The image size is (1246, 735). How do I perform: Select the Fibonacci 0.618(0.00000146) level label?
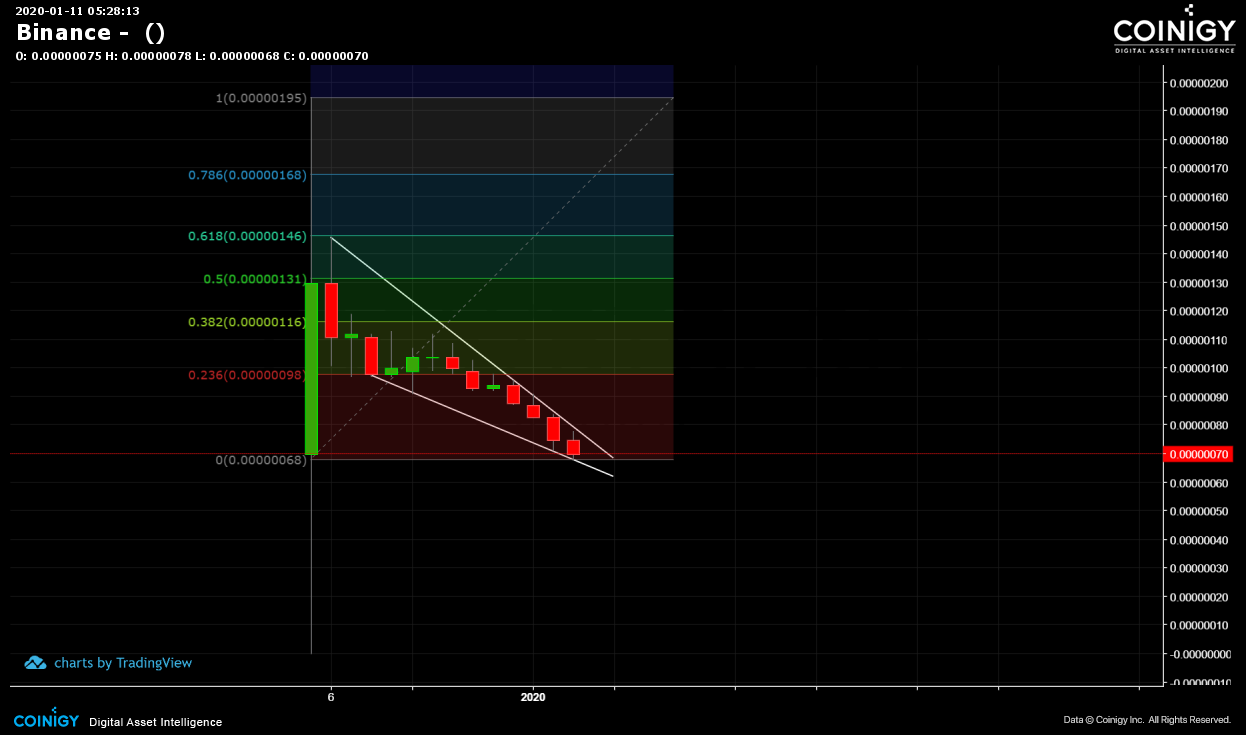(248, 236)
